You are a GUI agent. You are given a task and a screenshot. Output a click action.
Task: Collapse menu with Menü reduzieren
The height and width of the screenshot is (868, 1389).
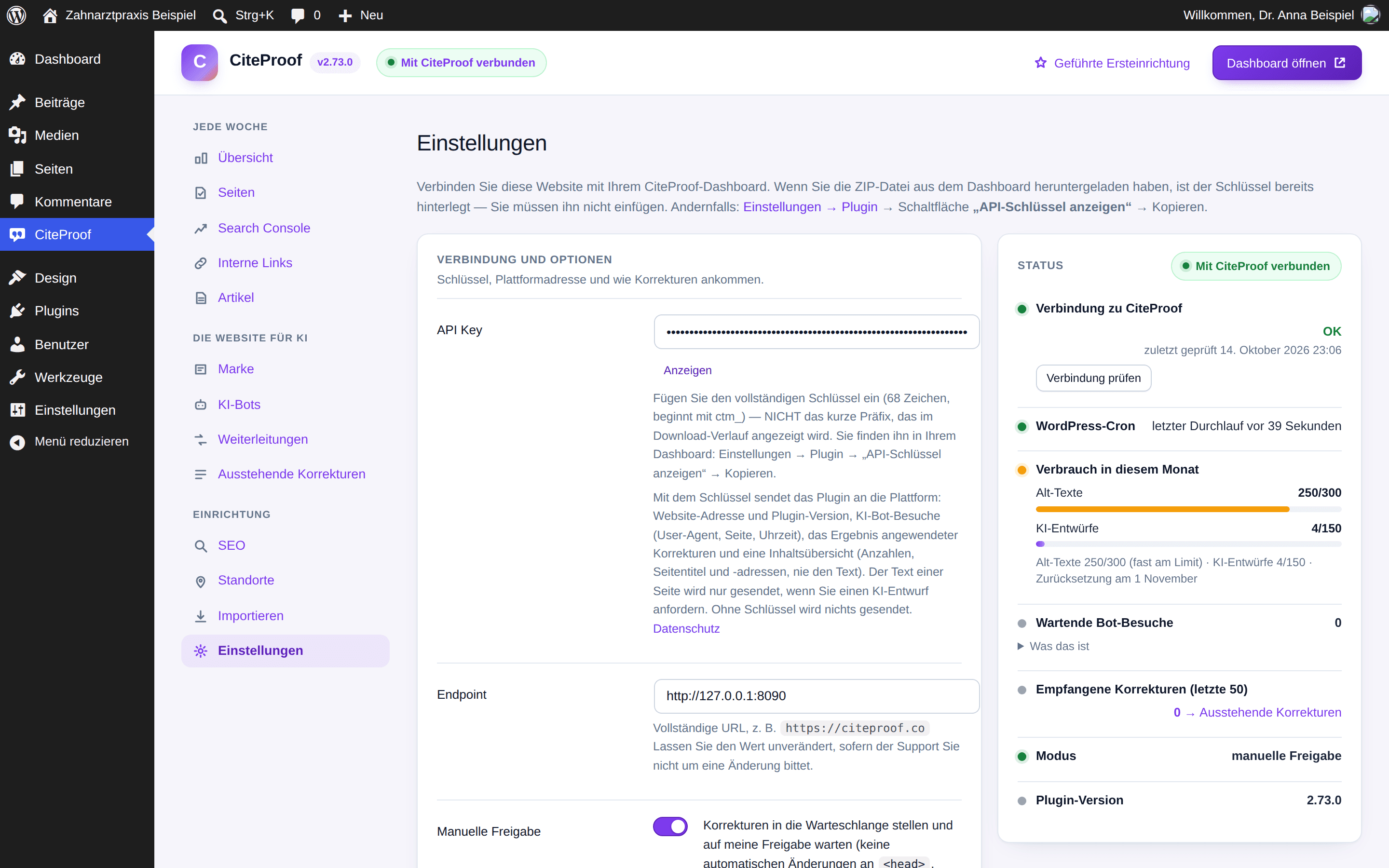pyautogui.click(x=77, y=441)
